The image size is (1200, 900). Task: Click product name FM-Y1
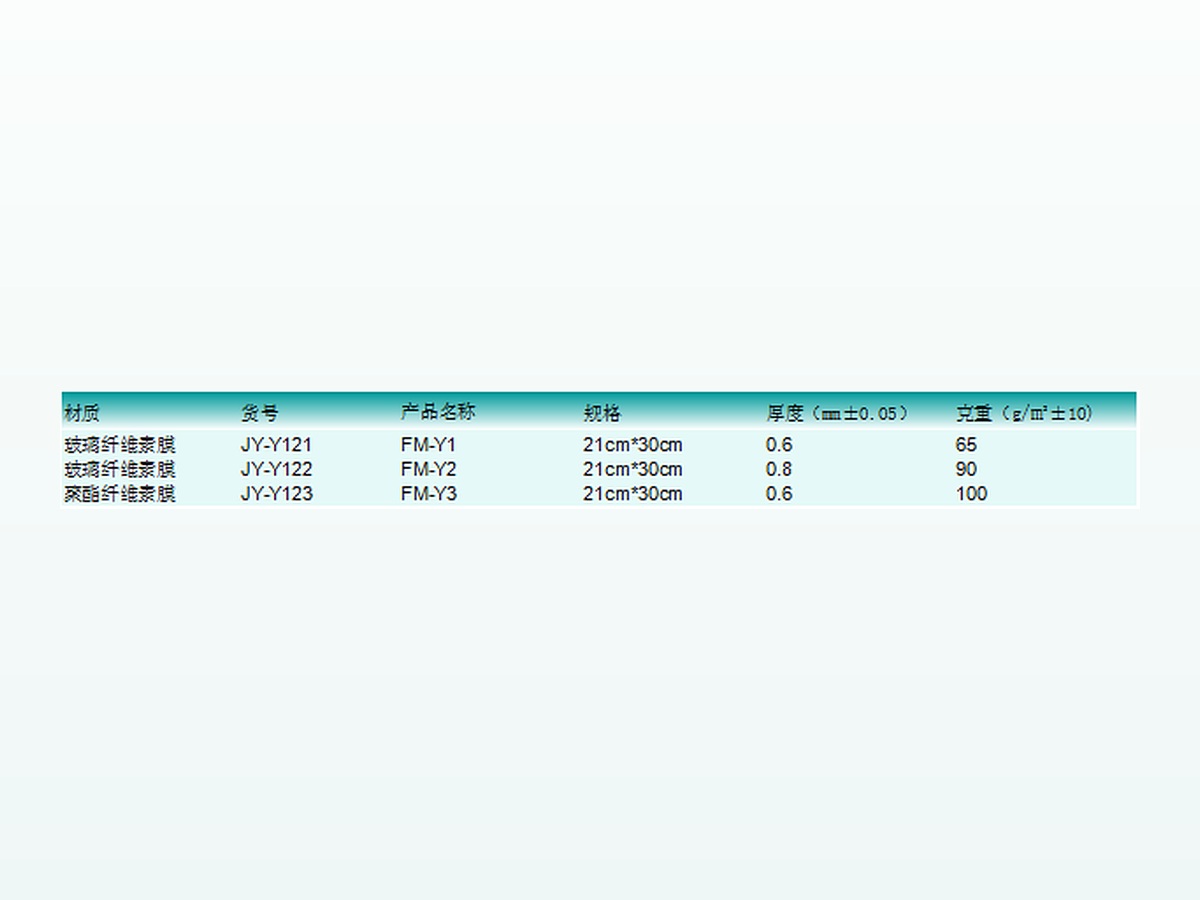click(x=428, y=445)
